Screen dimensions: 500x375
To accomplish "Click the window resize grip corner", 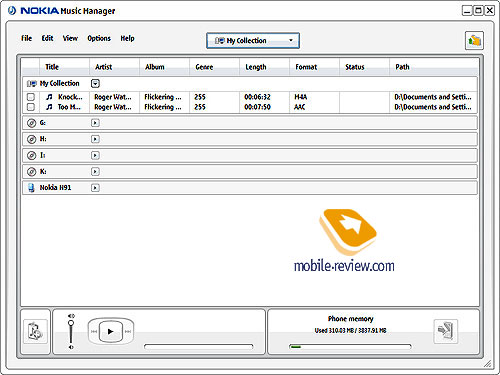I will point(488,364).
